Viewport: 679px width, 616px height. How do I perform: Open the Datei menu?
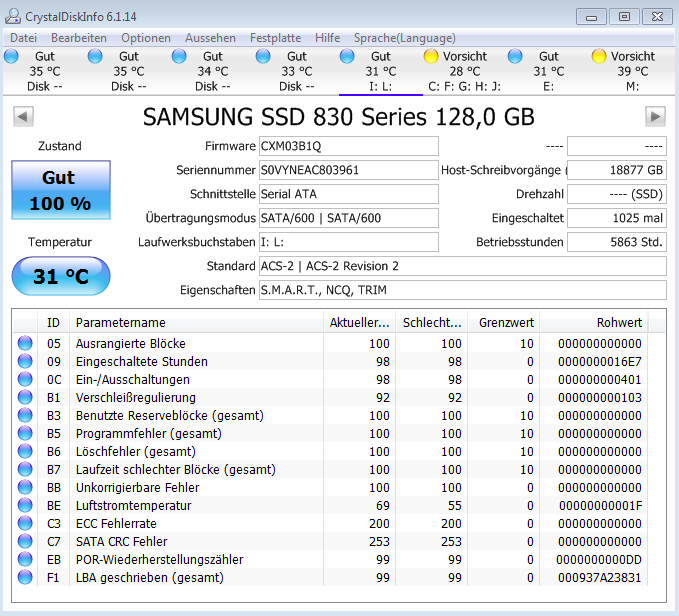(x=23, y=38)
